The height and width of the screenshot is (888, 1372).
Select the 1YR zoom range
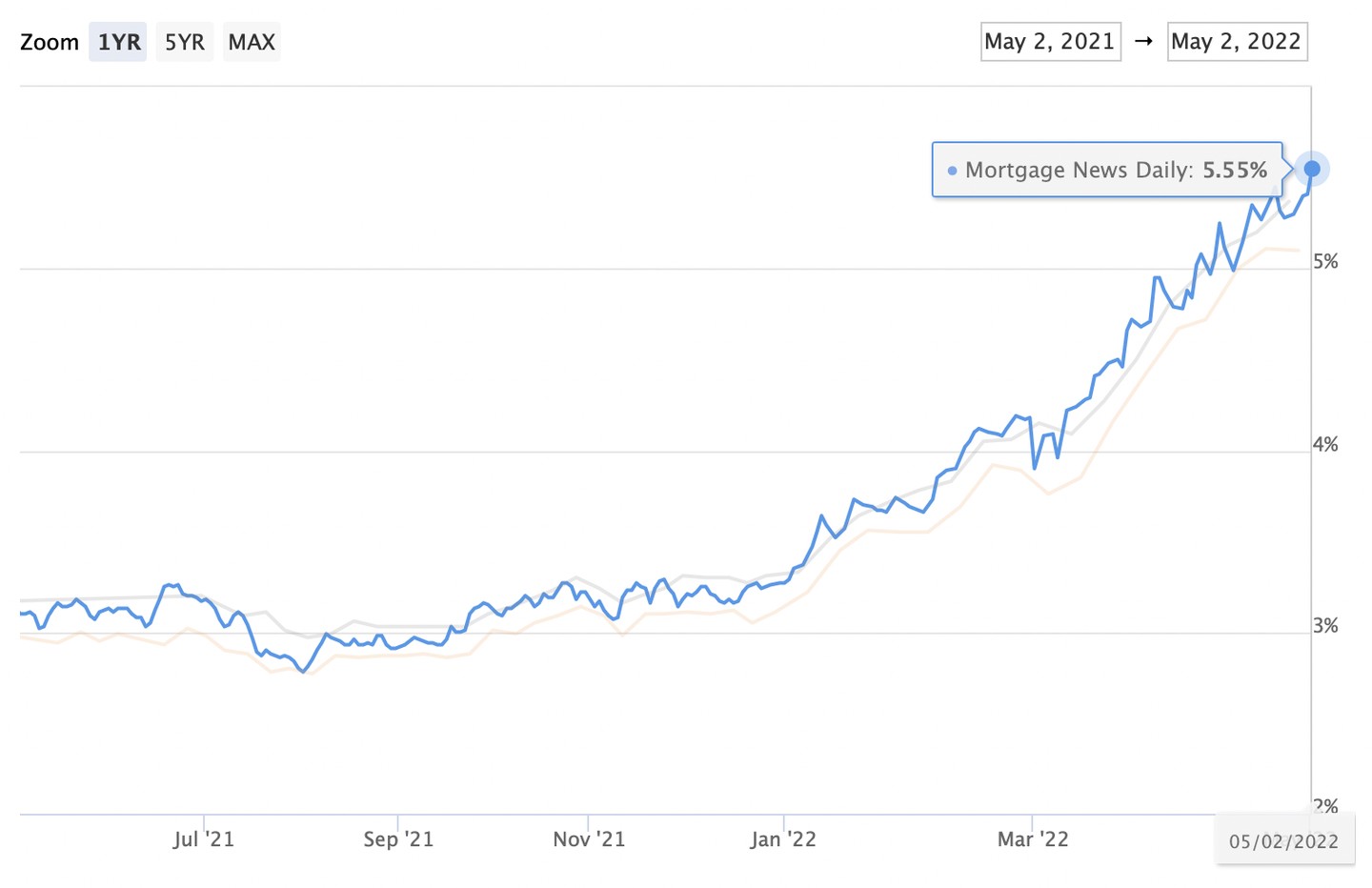point(118,42)
